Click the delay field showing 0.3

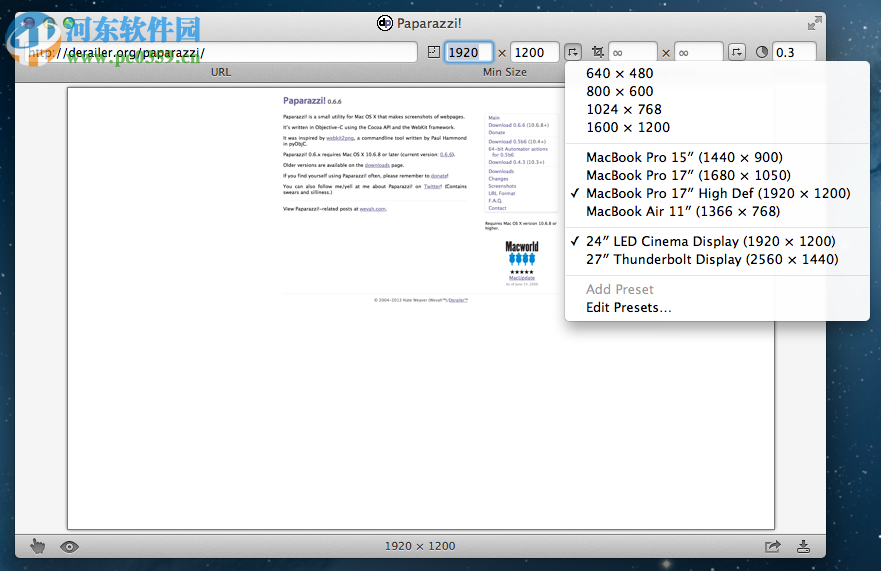794,52
